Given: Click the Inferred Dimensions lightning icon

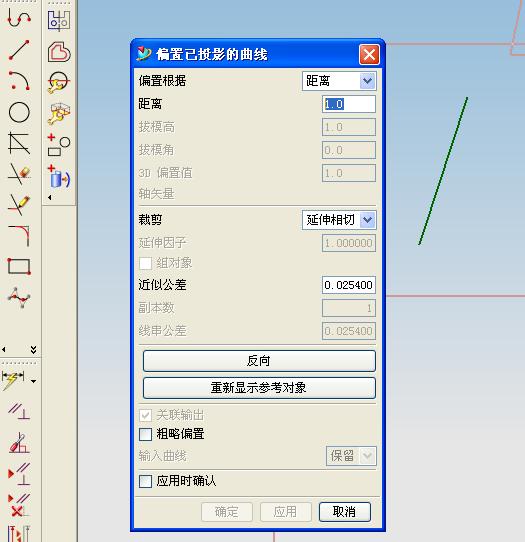Looking at the screenshot, I should [13, 380].
